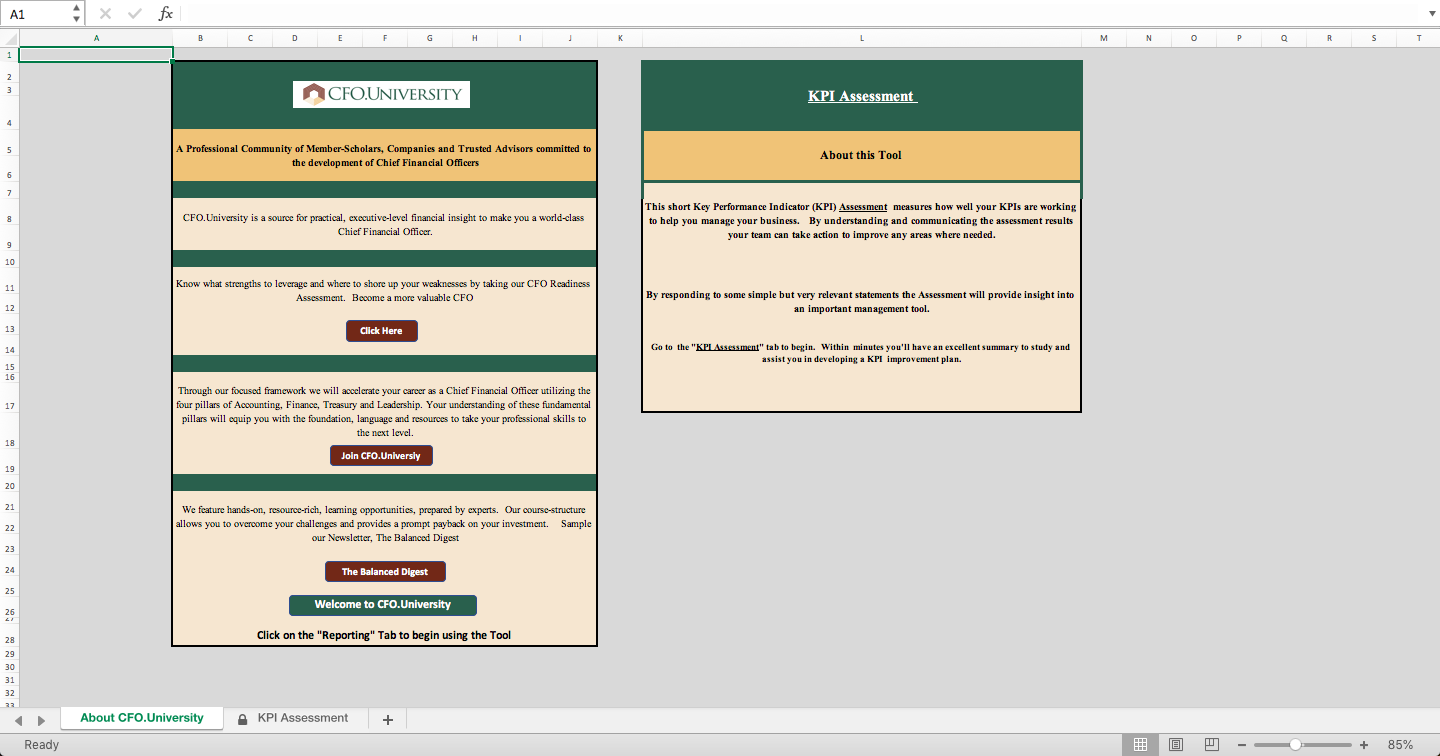Open The Balanced Digest button
The width and height of the screenshot is (1440, 756).
(385, 571)
